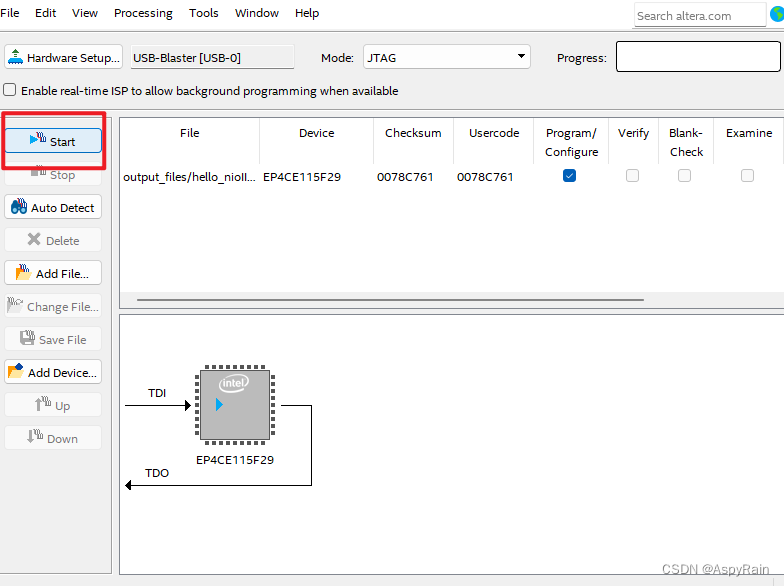The height and width of the screenshot is (586, 784).
Task: Open the Window menu
Action: pyautogui.click(x=256, y=13)
